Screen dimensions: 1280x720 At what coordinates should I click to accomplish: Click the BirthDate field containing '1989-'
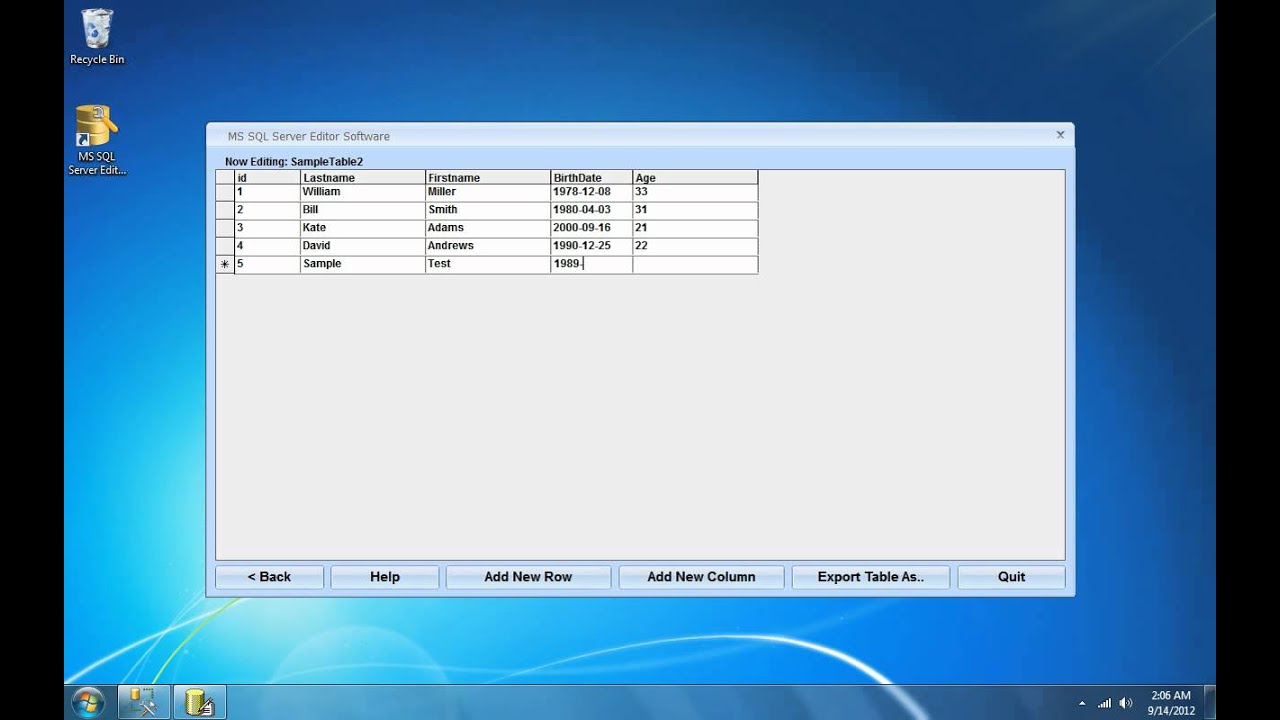coord(591,264)
